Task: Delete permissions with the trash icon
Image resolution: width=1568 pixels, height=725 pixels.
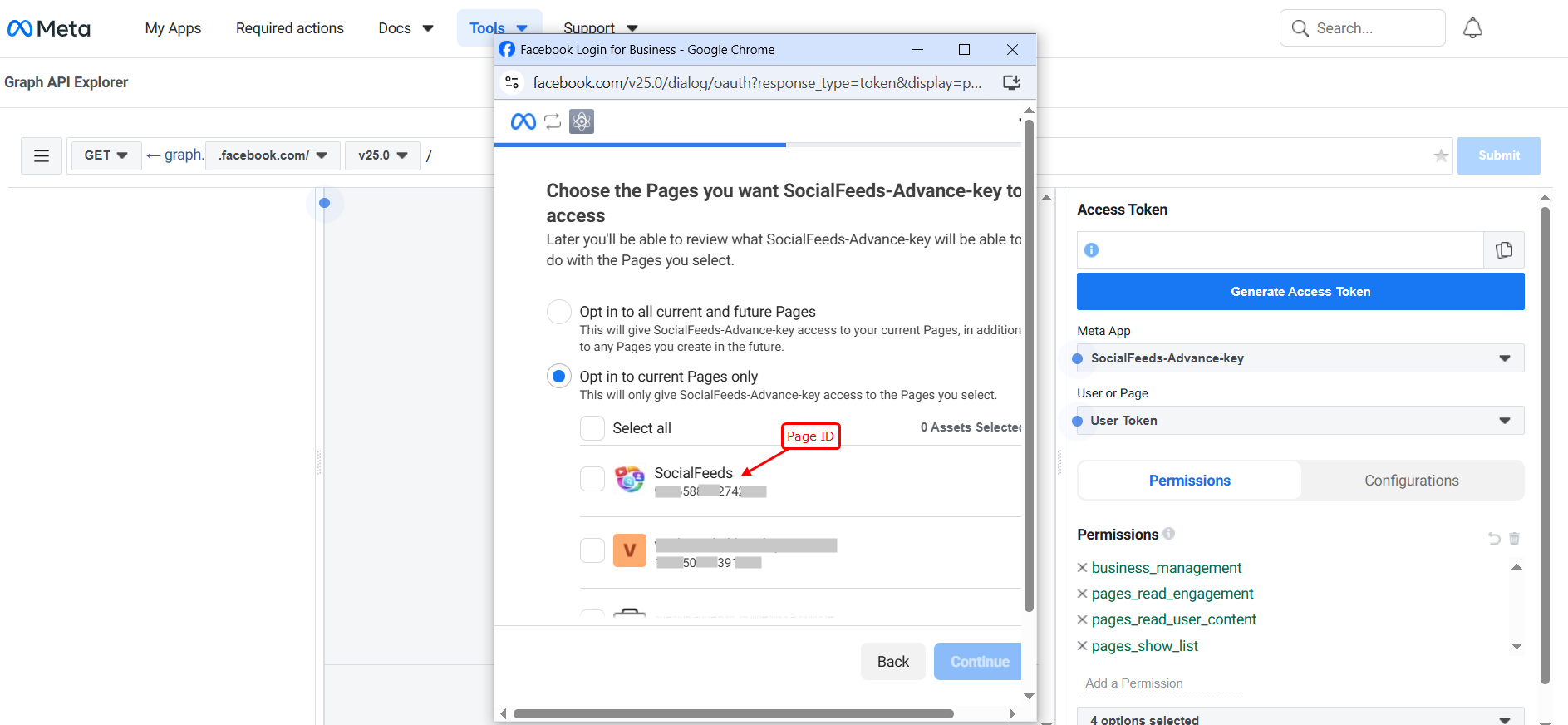Action: pyautogui.click(x=1514, y=539)
